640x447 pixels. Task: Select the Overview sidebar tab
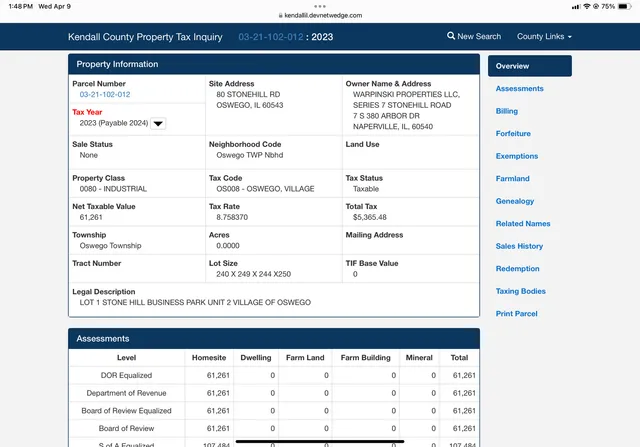click(x=512, y=66)
